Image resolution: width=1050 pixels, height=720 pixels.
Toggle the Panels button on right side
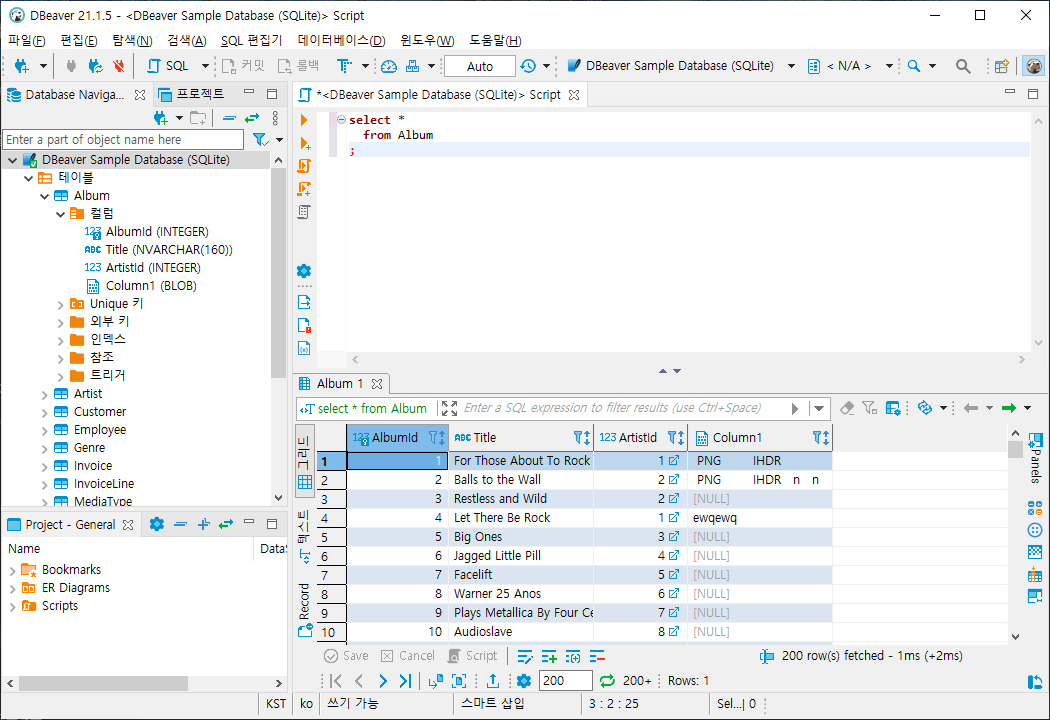point(1035,457)
